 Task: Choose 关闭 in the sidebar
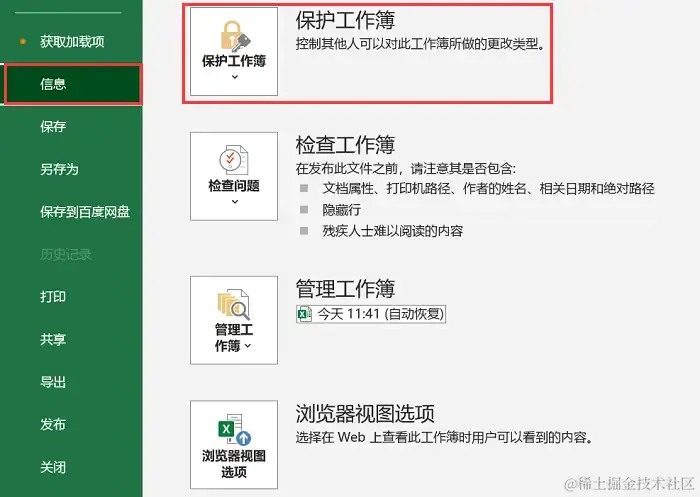53,467
